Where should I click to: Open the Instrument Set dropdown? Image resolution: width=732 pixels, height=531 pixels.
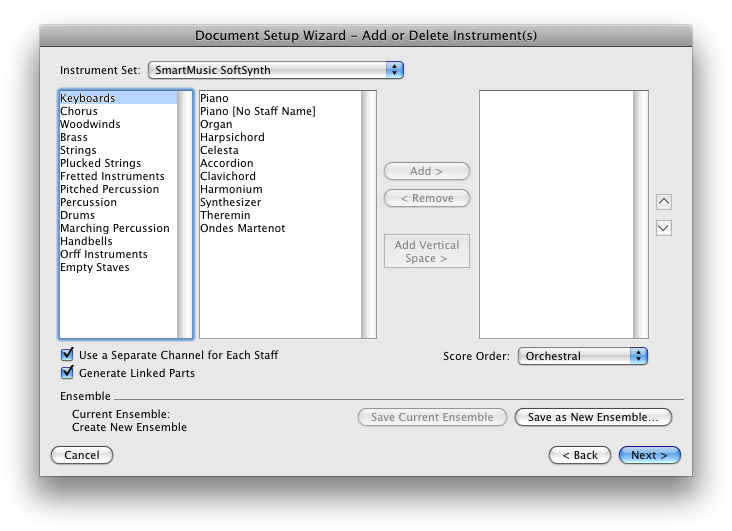tap(275, 70)
